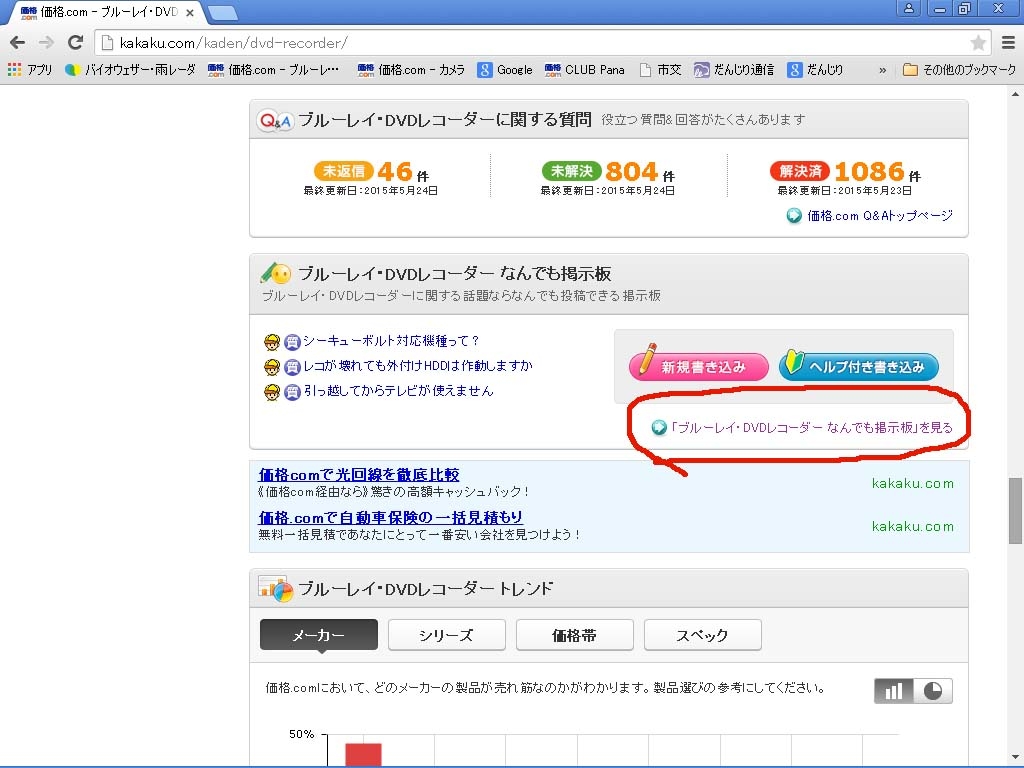Click the Chrome user profile icon

(908, 8)
